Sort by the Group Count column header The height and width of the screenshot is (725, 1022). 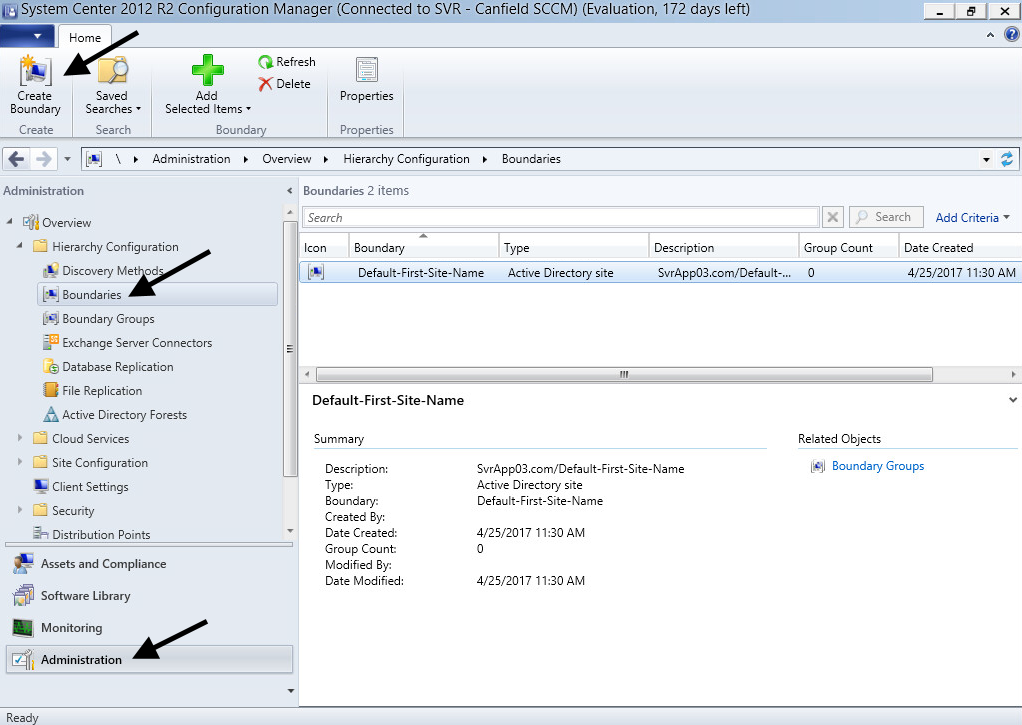click(x=849, y=247)
